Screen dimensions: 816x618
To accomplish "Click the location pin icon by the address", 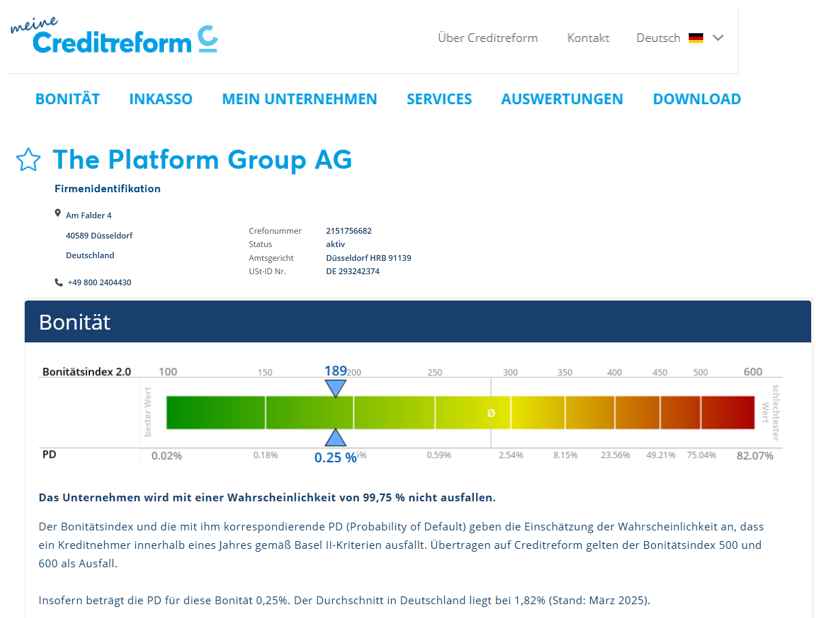I will (58, 213).
